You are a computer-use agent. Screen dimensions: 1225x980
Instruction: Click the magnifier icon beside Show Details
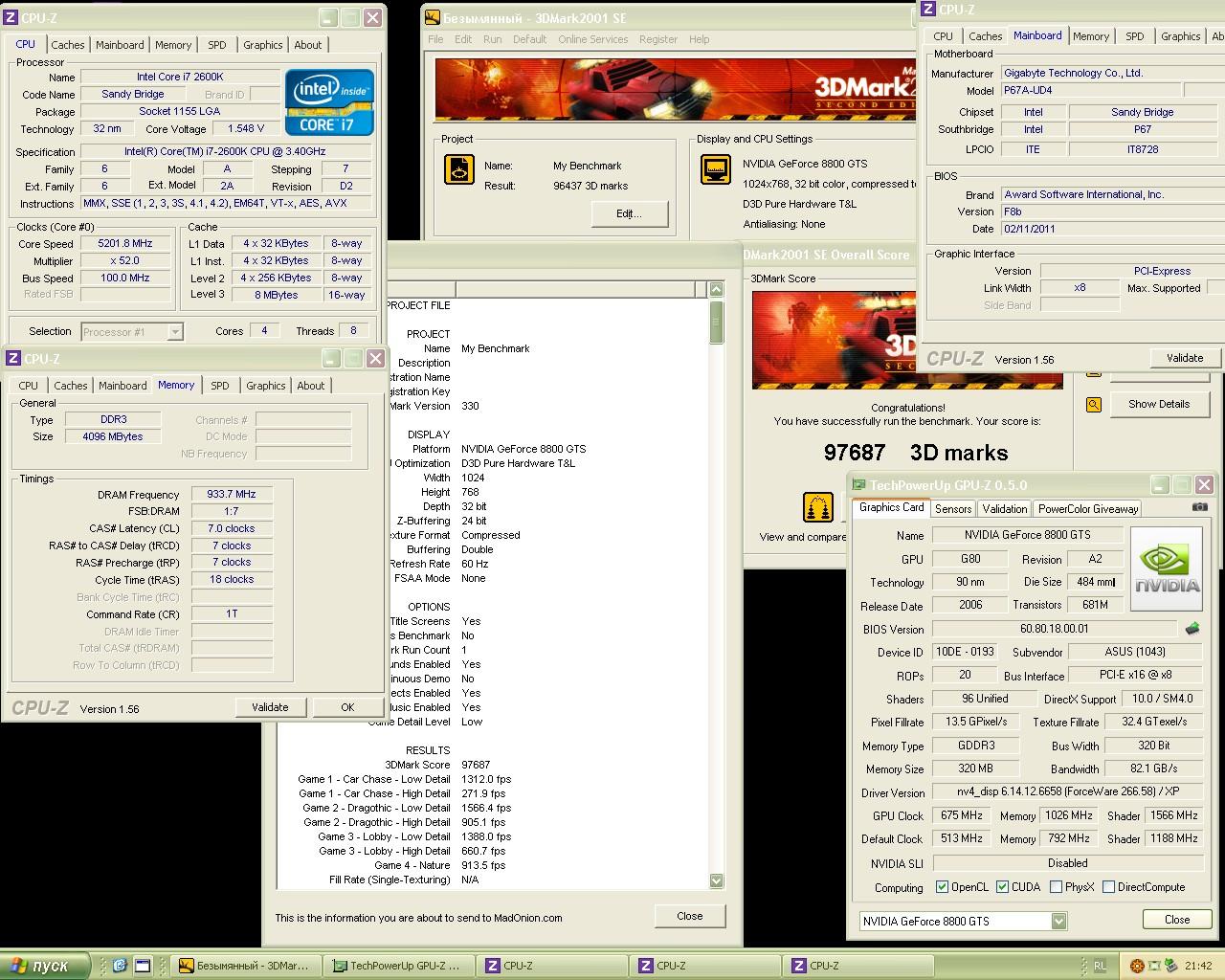tap(1094, 405)
